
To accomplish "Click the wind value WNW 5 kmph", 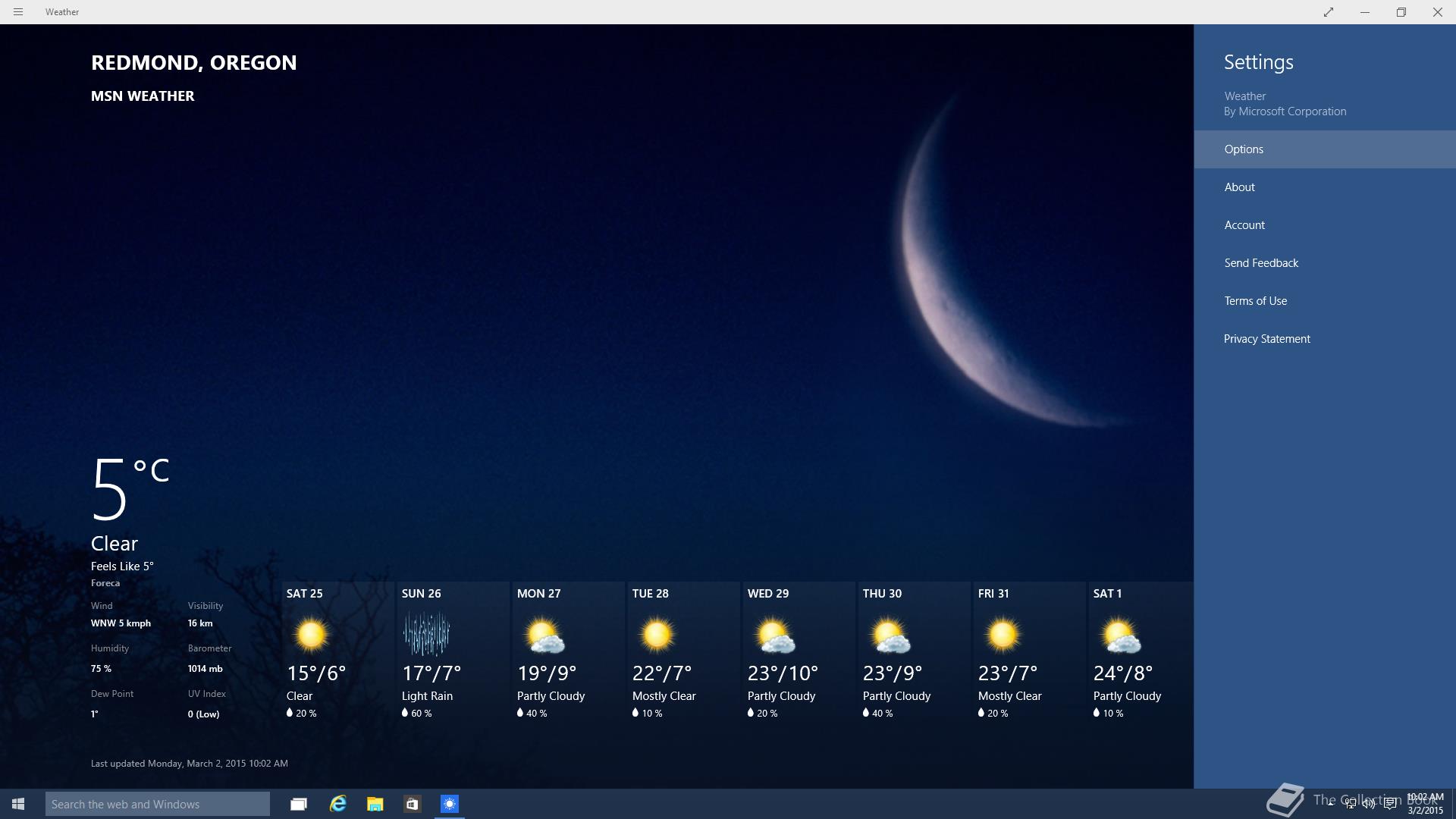I will click(121, 623).
